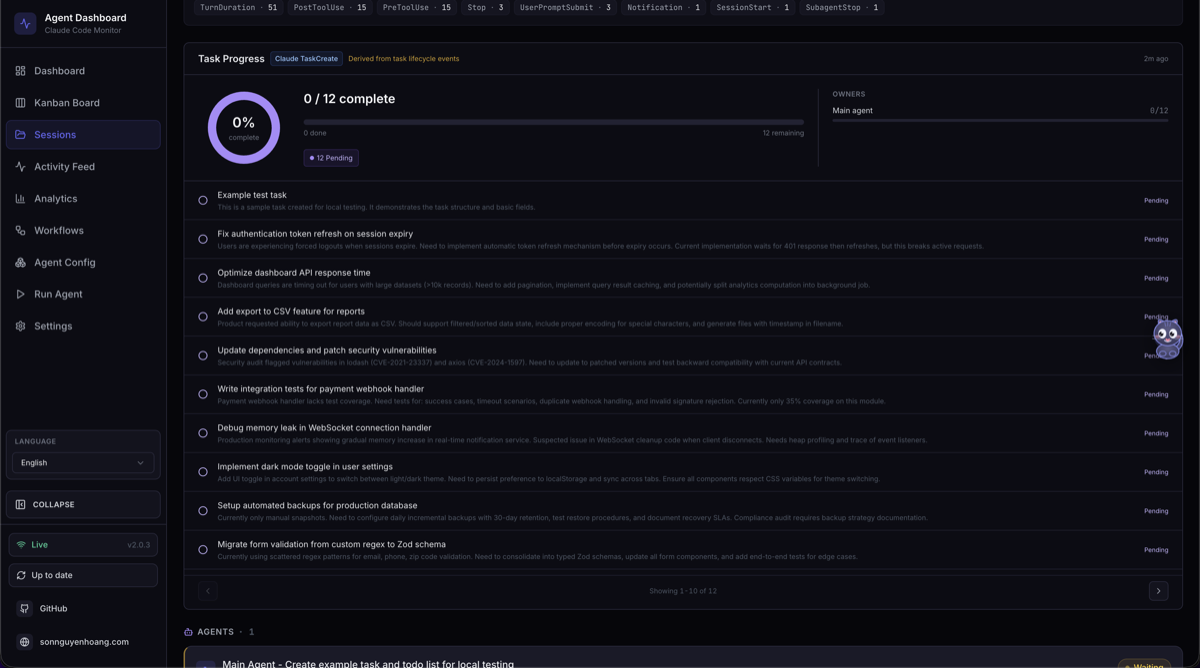Image resolution: width=1200 pixels, height=668 pixels.
Task: Toggle status circle for Debug memory leak task
Action: tap(203, 434)
